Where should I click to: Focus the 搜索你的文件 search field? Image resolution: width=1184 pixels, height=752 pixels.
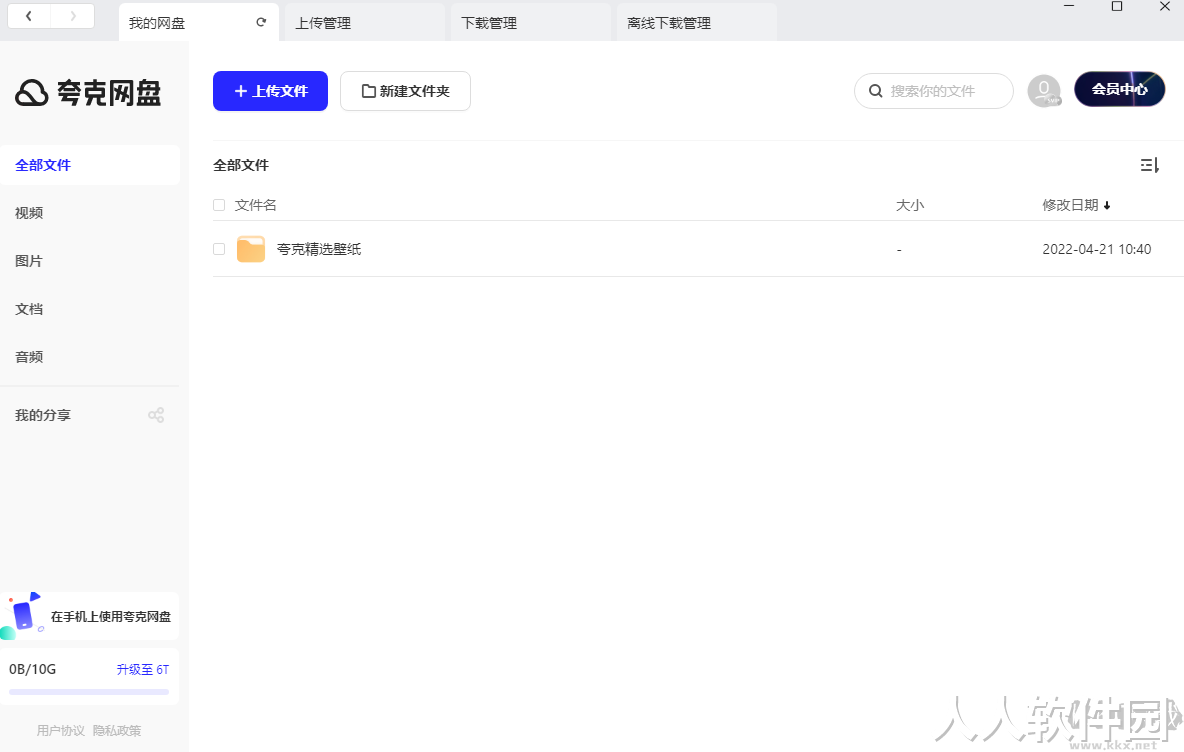933,91
